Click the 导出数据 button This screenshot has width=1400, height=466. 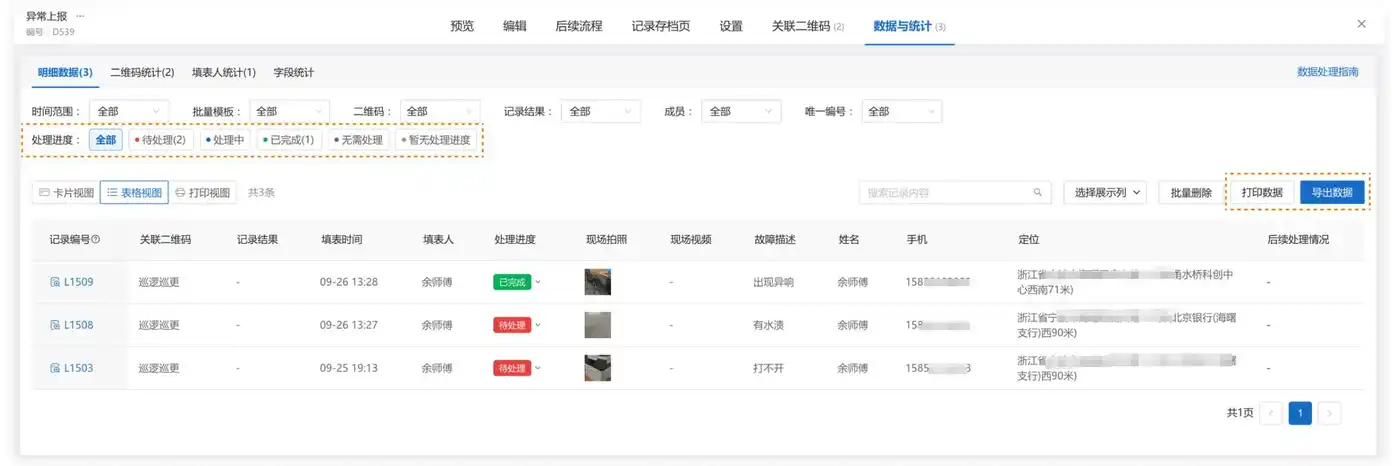tap(1332, 192)
